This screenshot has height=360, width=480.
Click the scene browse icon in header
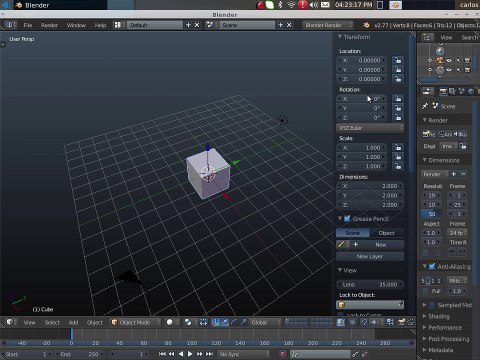tap(210, 25)
